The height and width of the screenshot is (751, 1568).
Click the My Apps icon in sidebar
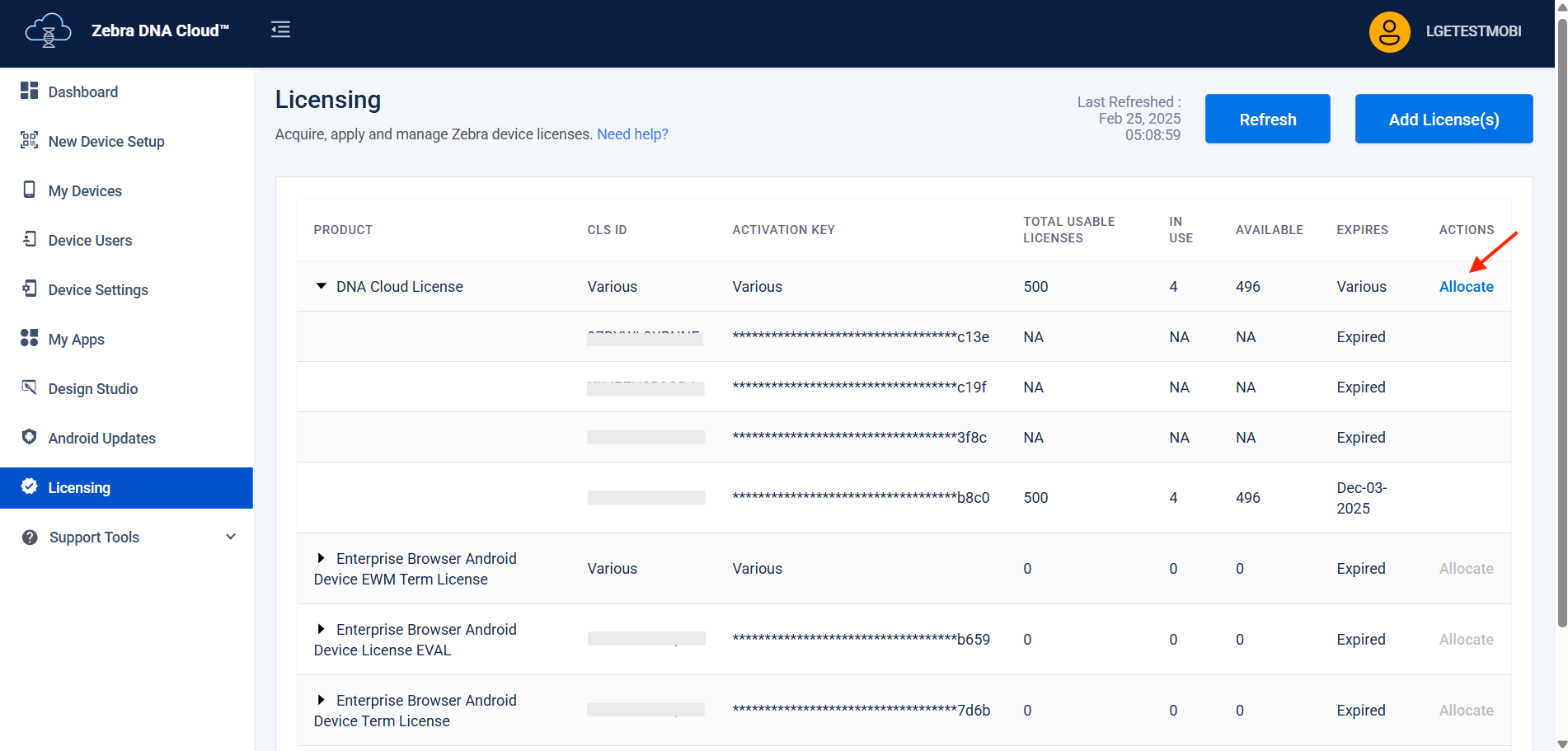point(30,338)
